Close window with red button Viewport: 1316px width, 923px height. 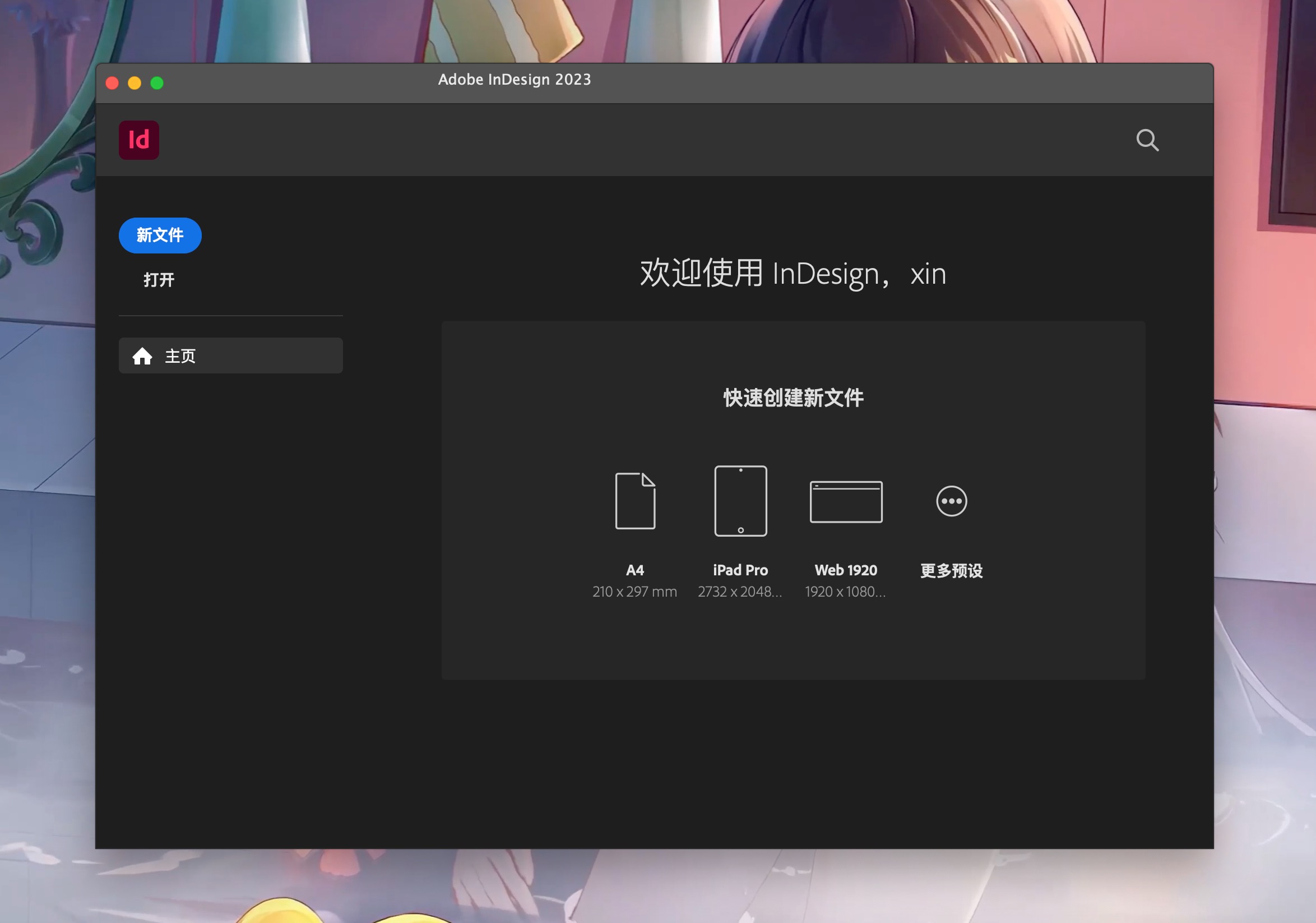tap(112, 83)
